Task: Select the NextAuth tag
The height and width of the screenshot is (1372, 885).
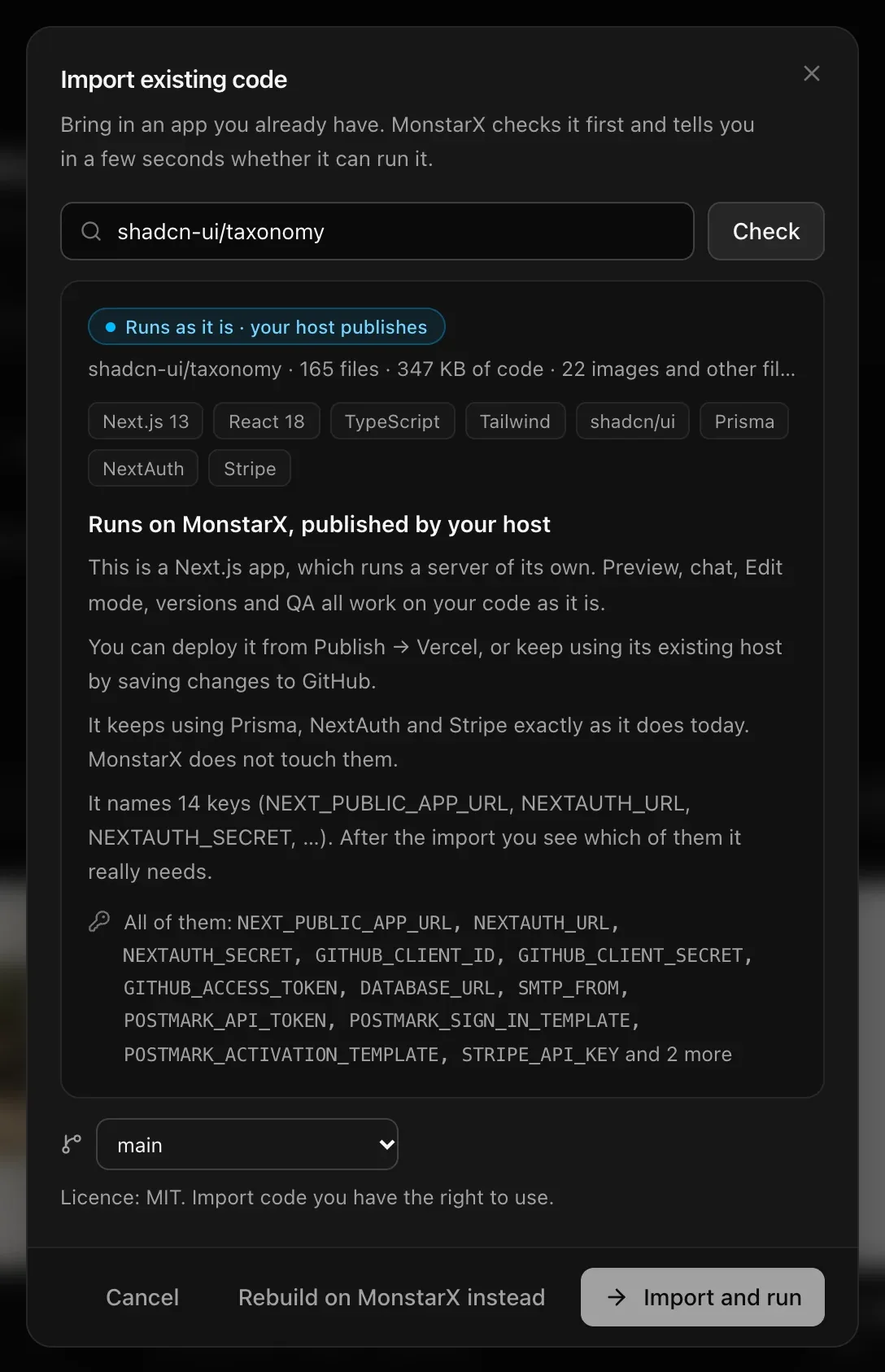Action: click(x=143, y=469)
